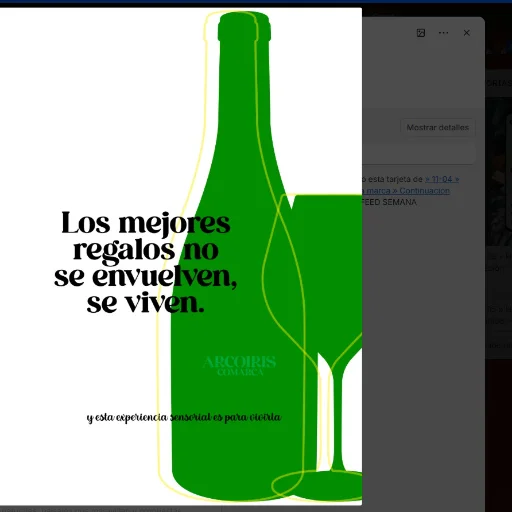512x512 pixels.
Task: Click the comment box under Mostrar detalles
Action: click(418, 153)
